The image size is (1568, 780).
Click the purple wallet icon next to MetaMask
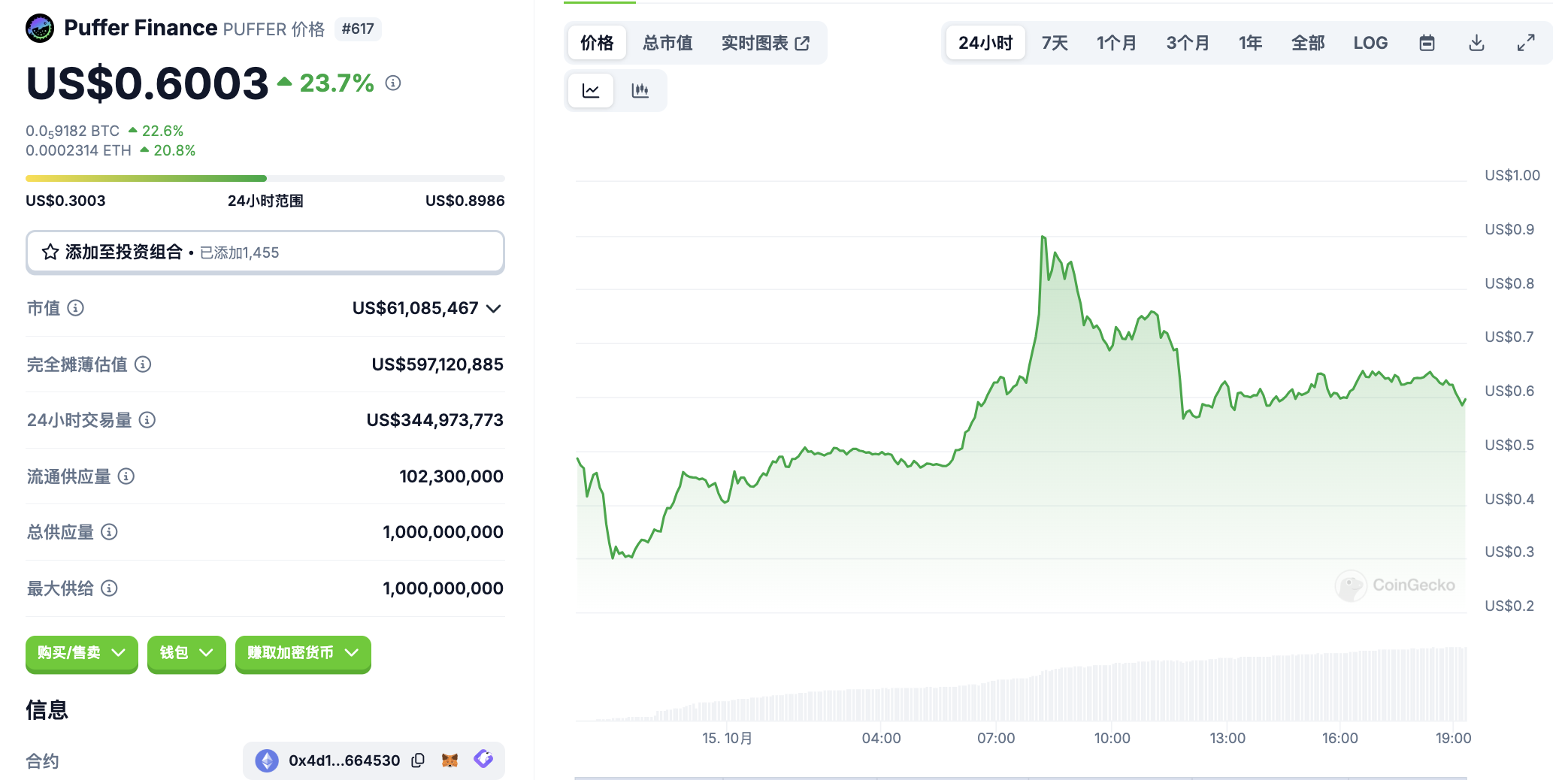[483, 759]
